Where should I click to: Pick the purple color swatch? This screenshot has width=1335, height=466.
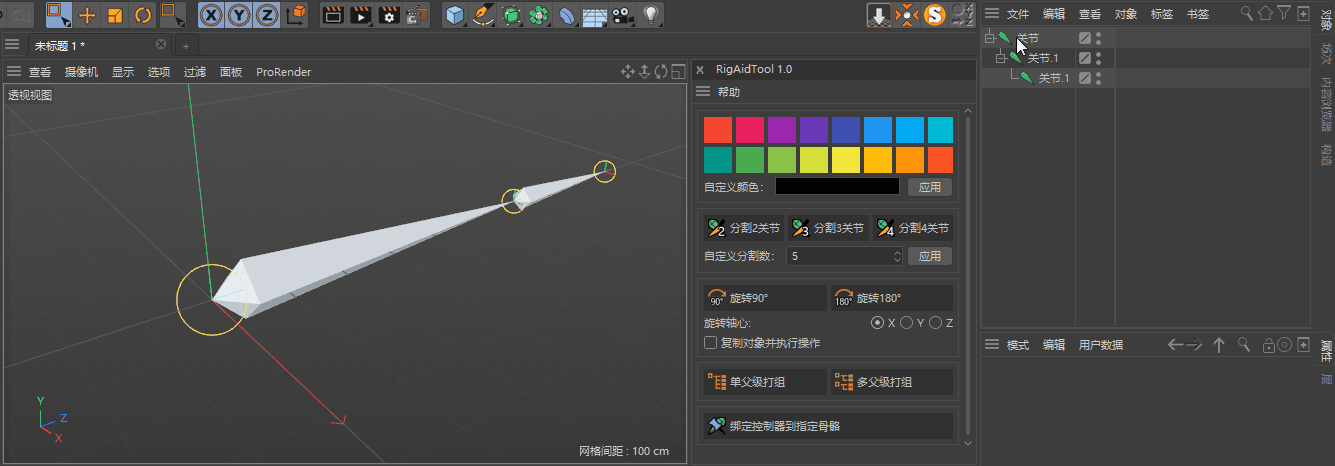[782, 130]
